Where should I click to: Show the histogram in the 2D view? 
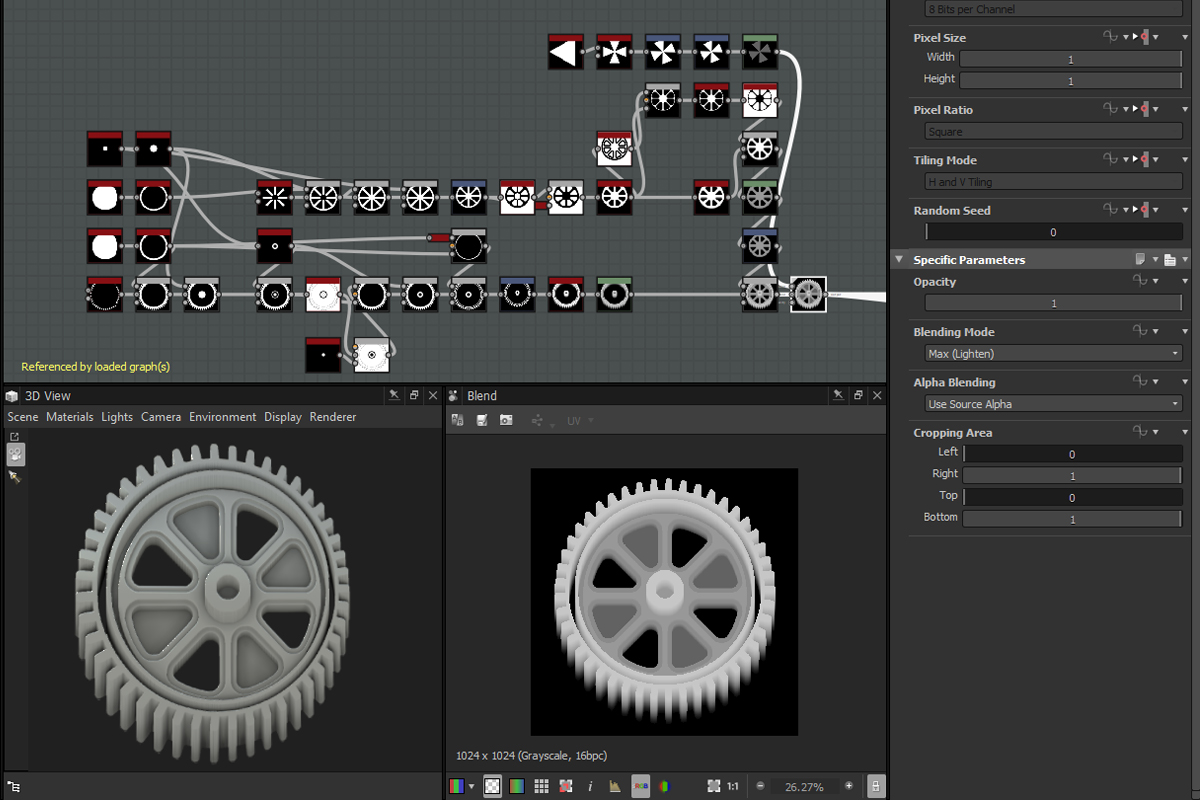click(615, 787)
